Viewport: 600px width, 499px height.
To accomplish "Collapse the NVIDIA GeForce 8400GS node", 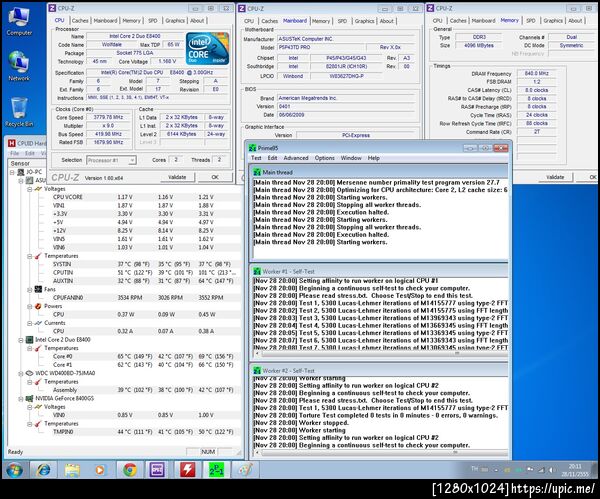I will [21, 398].
